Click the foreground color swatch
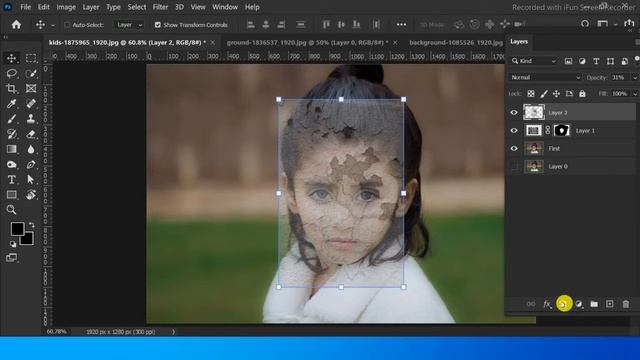Viewport: 640px width, 360px height. click(17, 229)
